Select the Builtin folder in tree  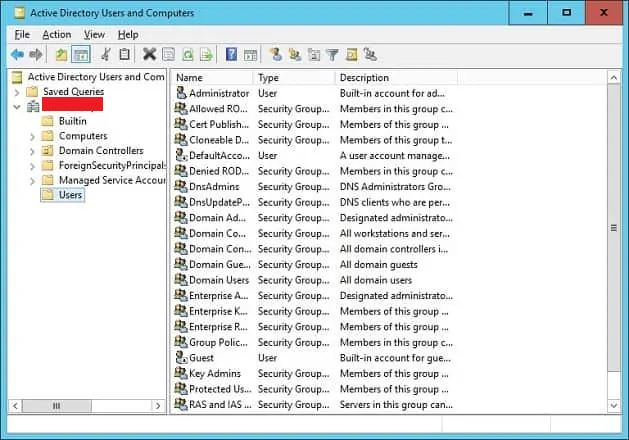73,121
